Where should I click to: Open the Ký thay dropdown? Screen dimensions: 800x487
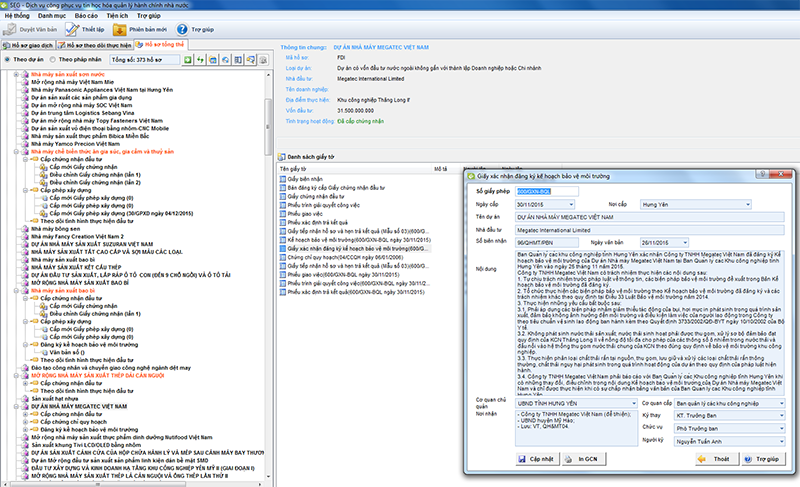781,416
